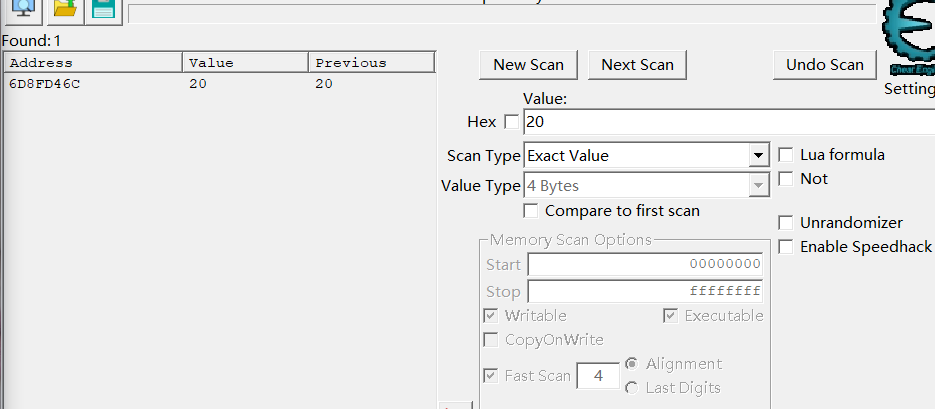This screenshot has height=409, width=935.
Task: Sort by the Address column header
Action: (x=94, y=63)
